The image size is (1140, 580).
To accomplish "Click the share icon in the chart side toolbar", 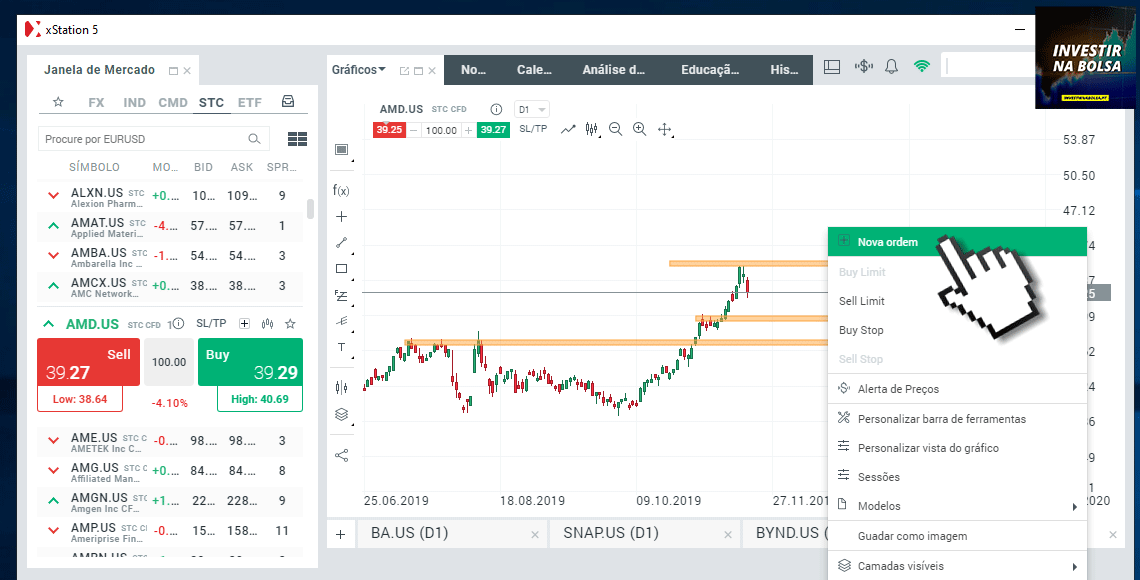I will click(x=342, y=456).
